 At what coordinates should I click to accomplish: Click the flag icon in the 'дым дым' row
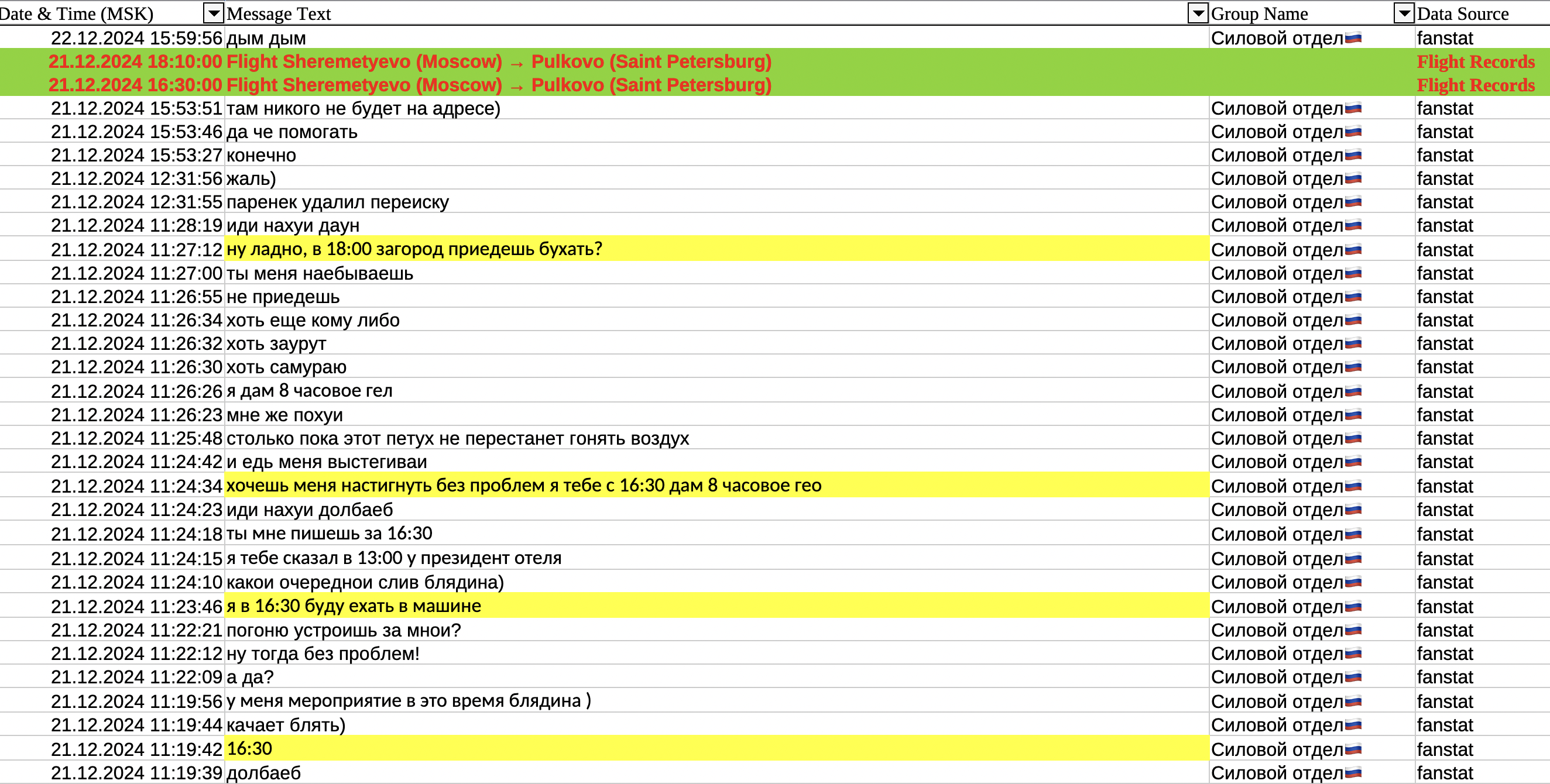pyautogui.click(x=1353, y=39)
